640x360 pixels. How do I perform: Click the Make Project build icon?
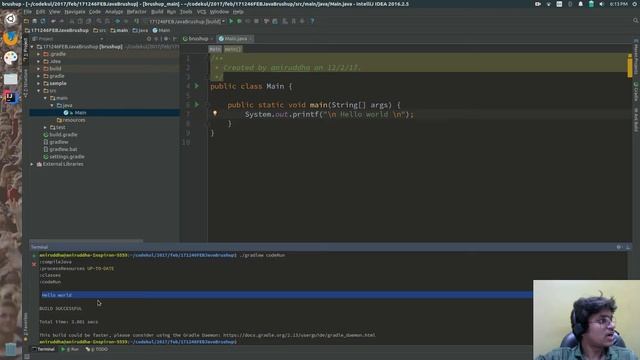tap(137, 21)
